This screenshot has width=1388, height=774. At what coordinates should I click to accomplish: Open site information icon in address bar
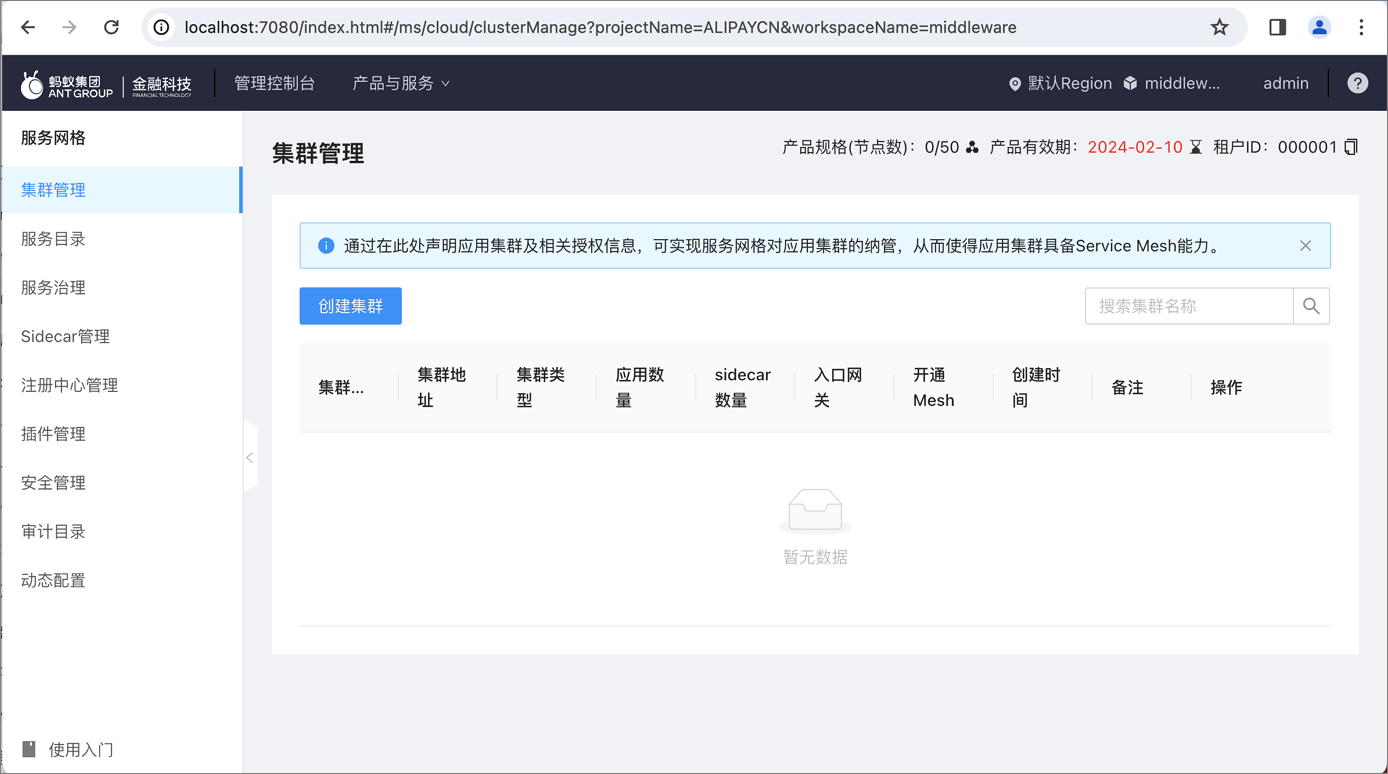click(161, 27)
